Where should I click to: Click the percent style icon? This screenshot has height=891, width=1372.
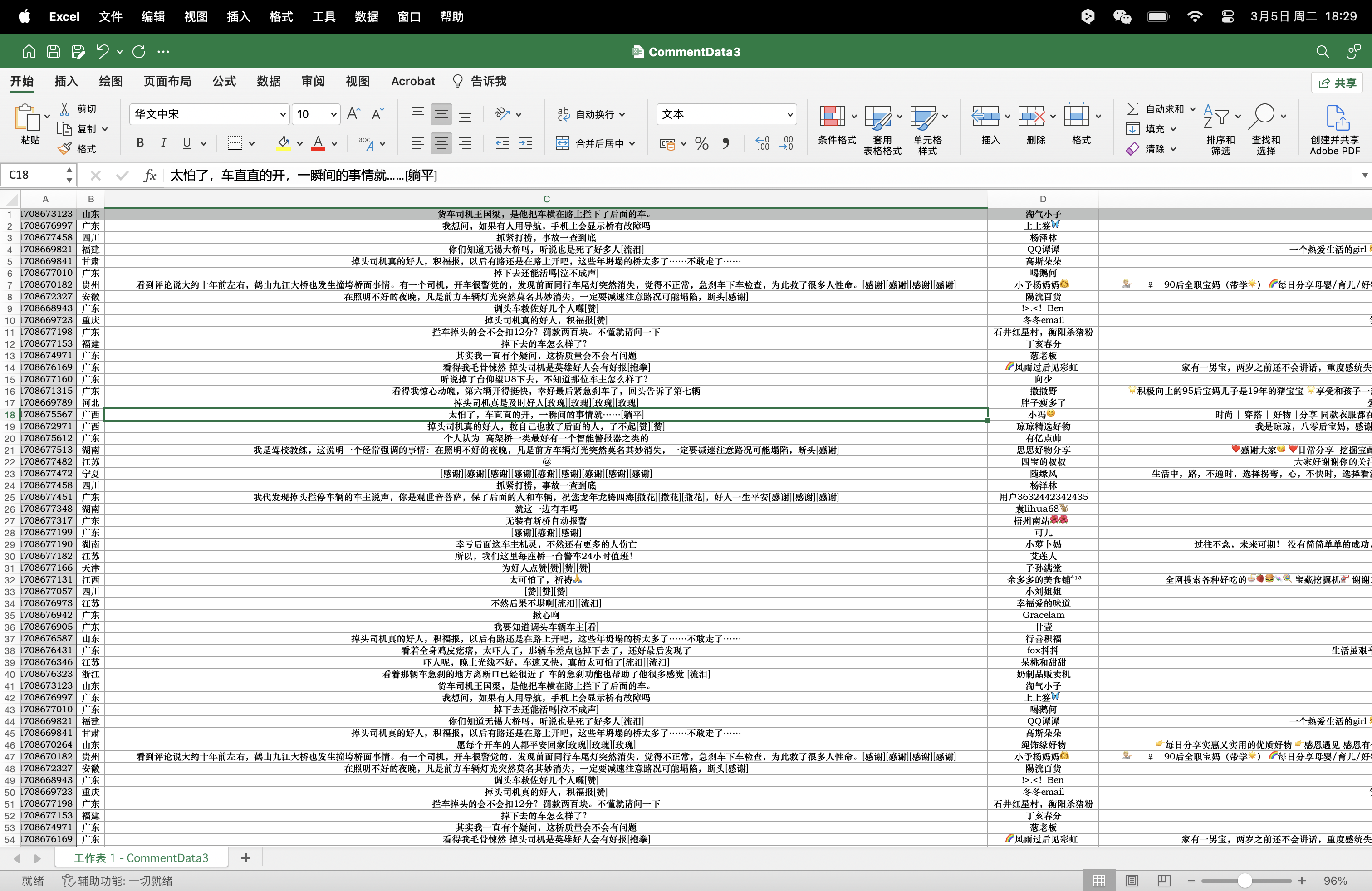tap(701, 143)
